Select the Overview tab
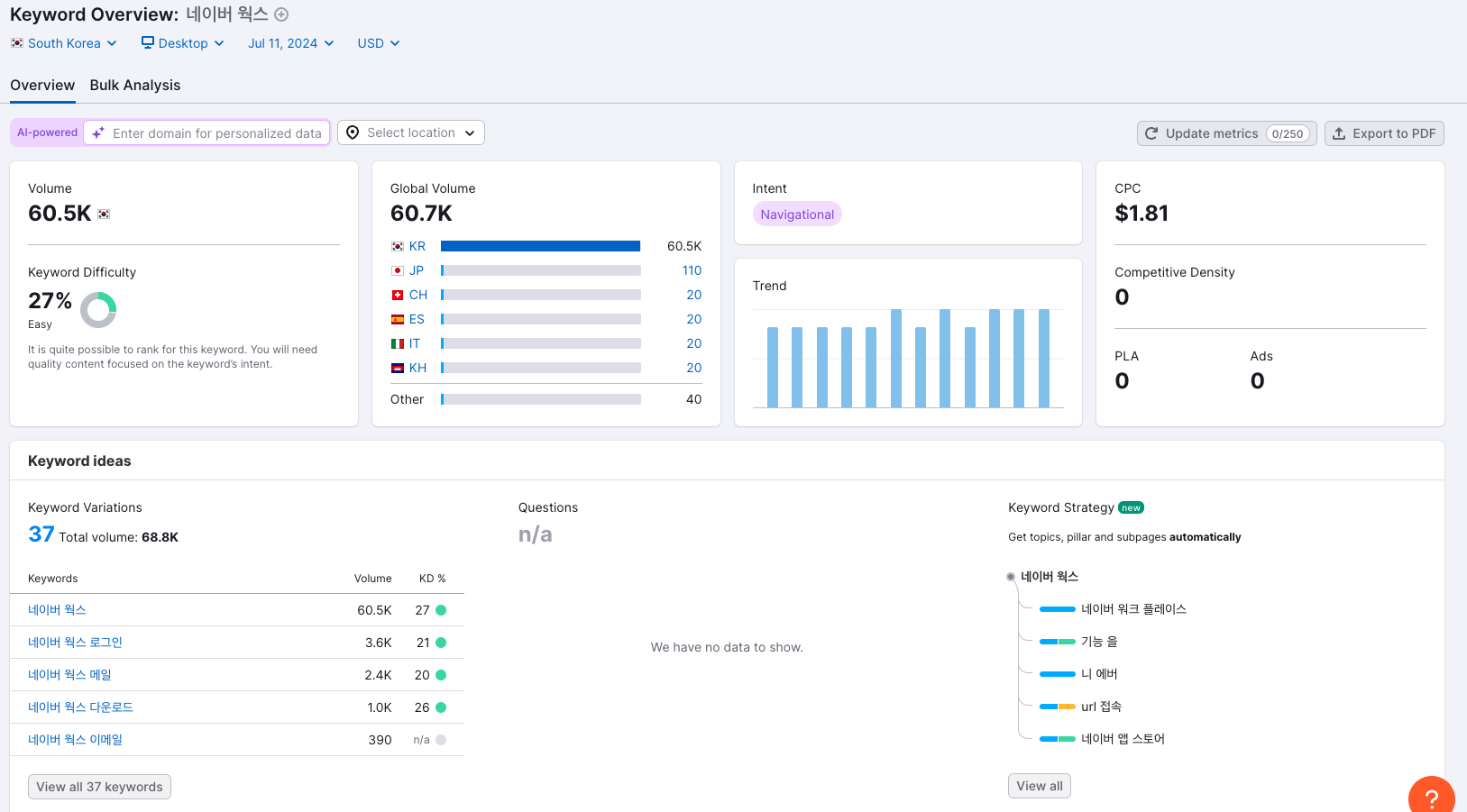1467x812 pixels. coord(42,85)
